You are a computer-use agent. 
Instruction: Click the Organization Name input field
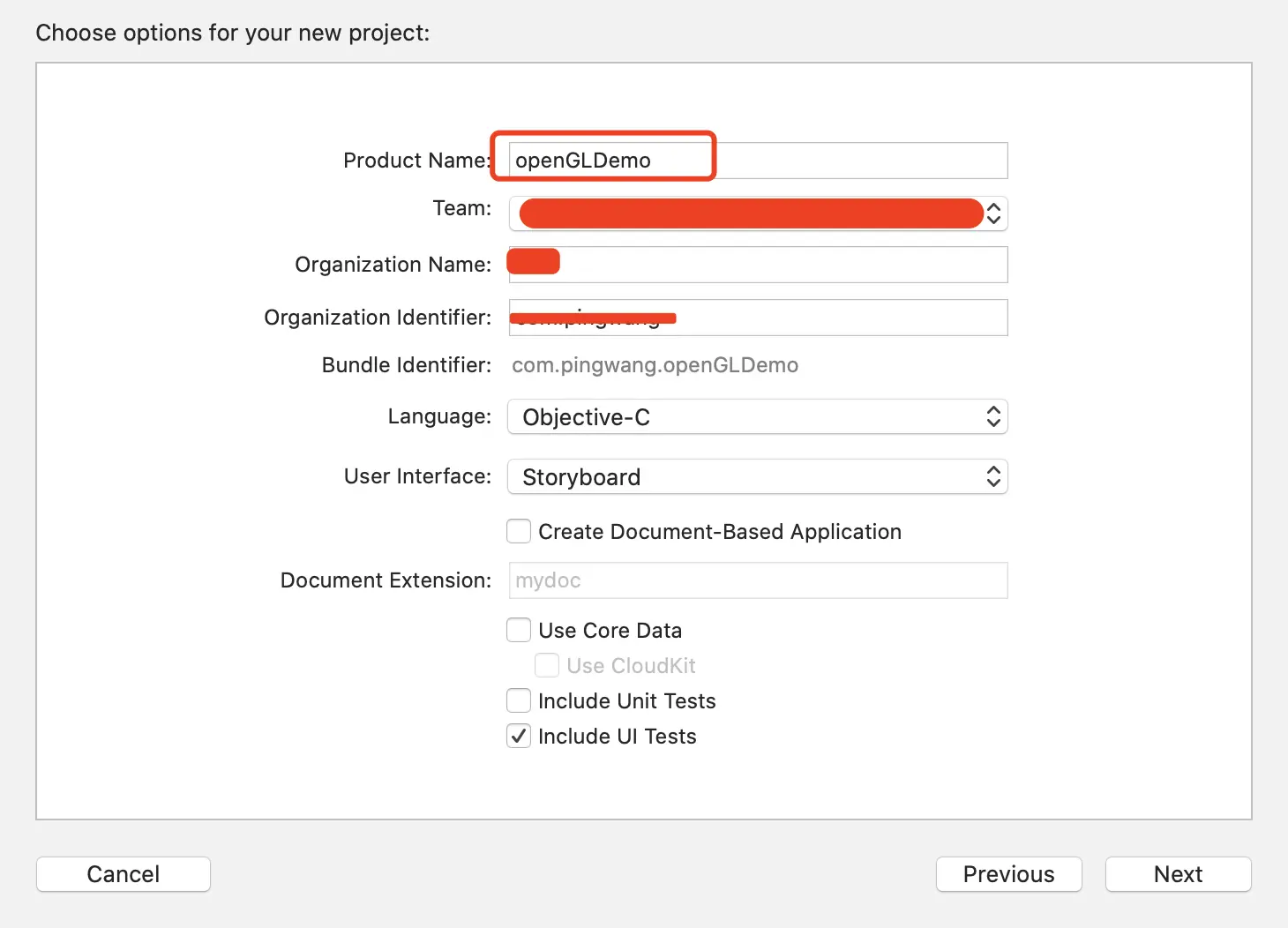[757, 265]
